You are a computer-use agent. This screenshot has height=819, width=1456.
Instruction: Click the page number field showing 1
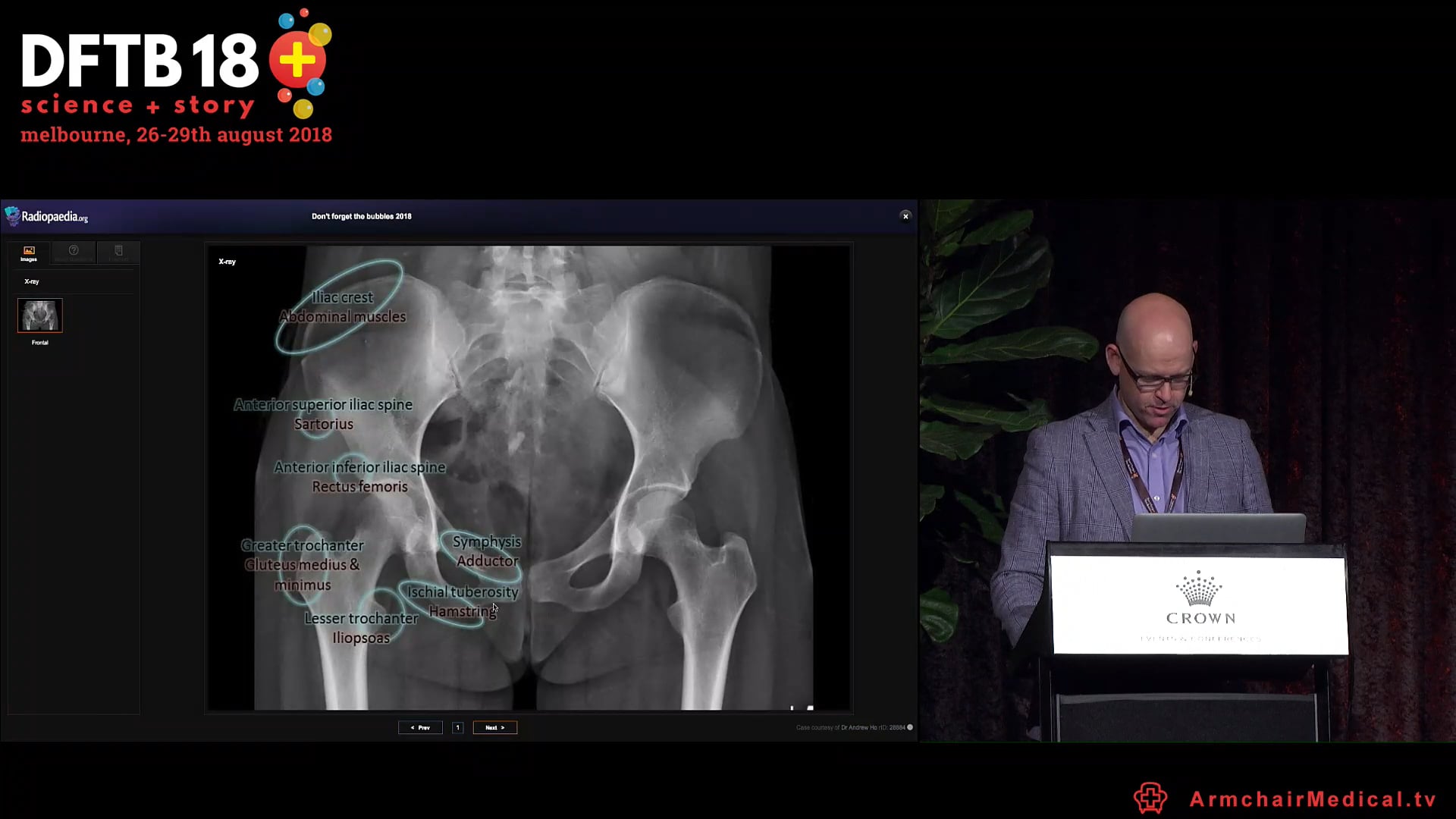[x=458, y=727]
